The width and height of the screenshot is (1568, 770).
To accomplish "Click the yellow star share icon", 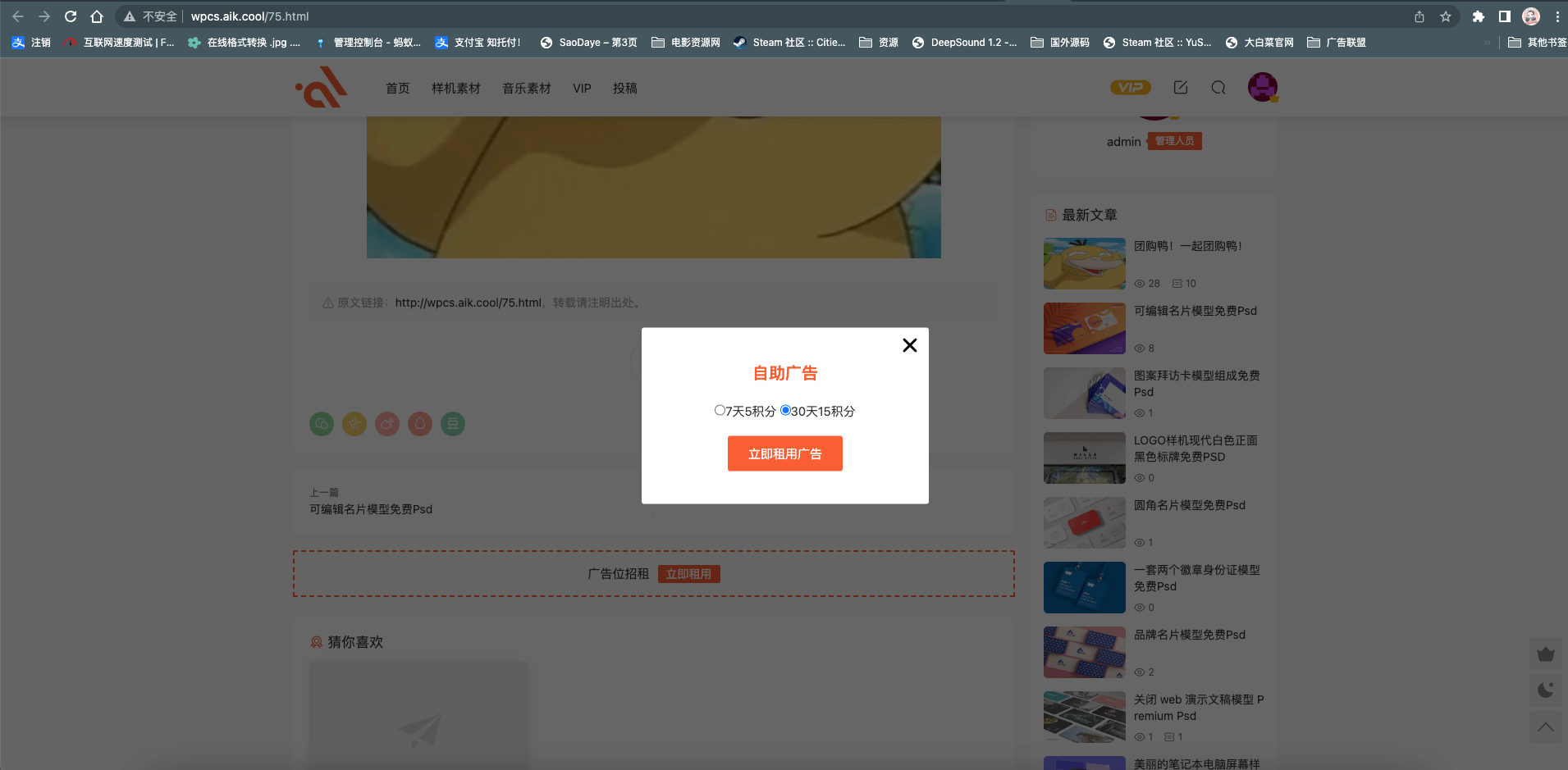I will (x=354, y=424).
